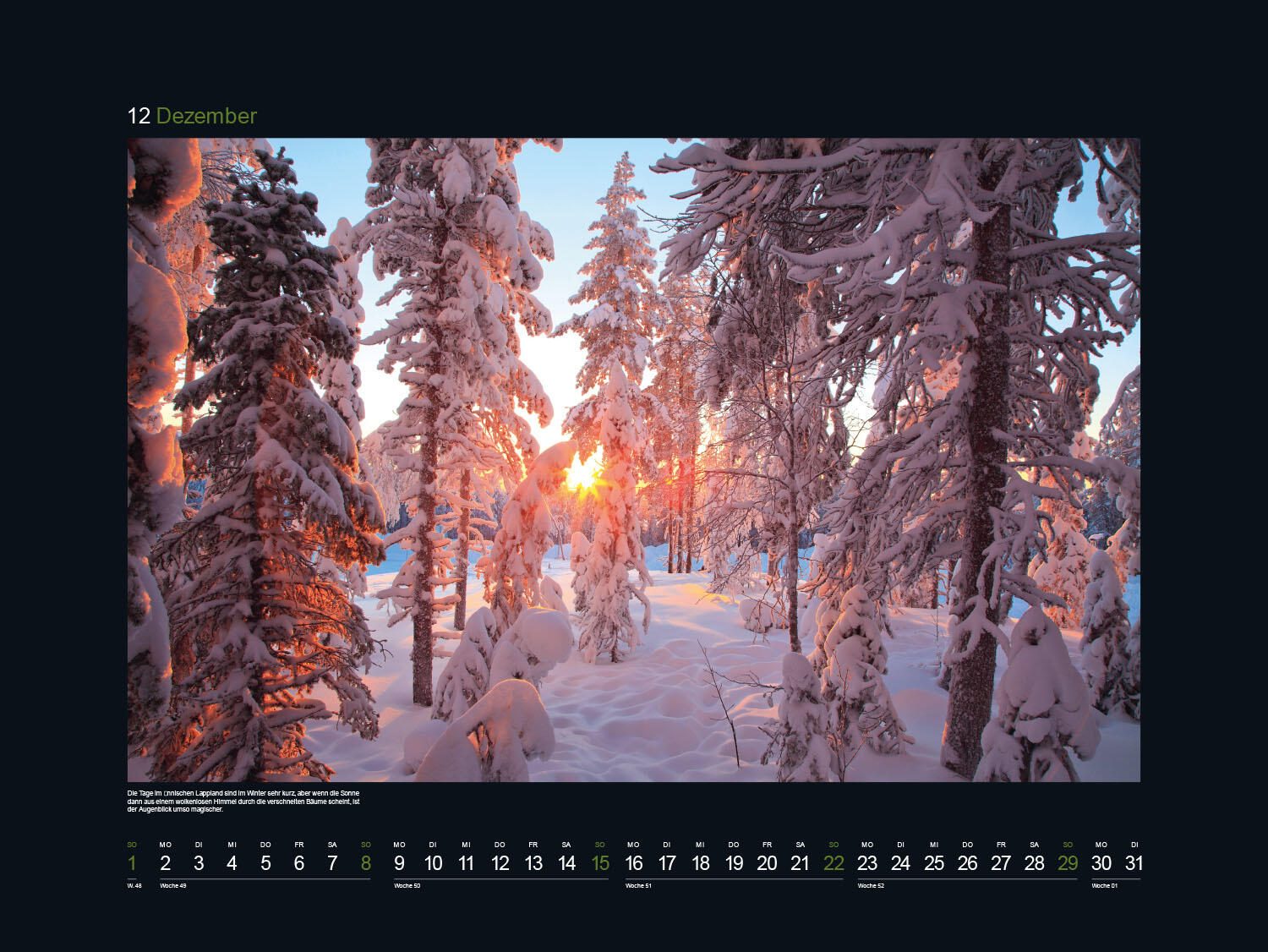The width and height of the screenshot is (1268, 952).
Task: Select date 19 in the date row
Action: [734, 863]
